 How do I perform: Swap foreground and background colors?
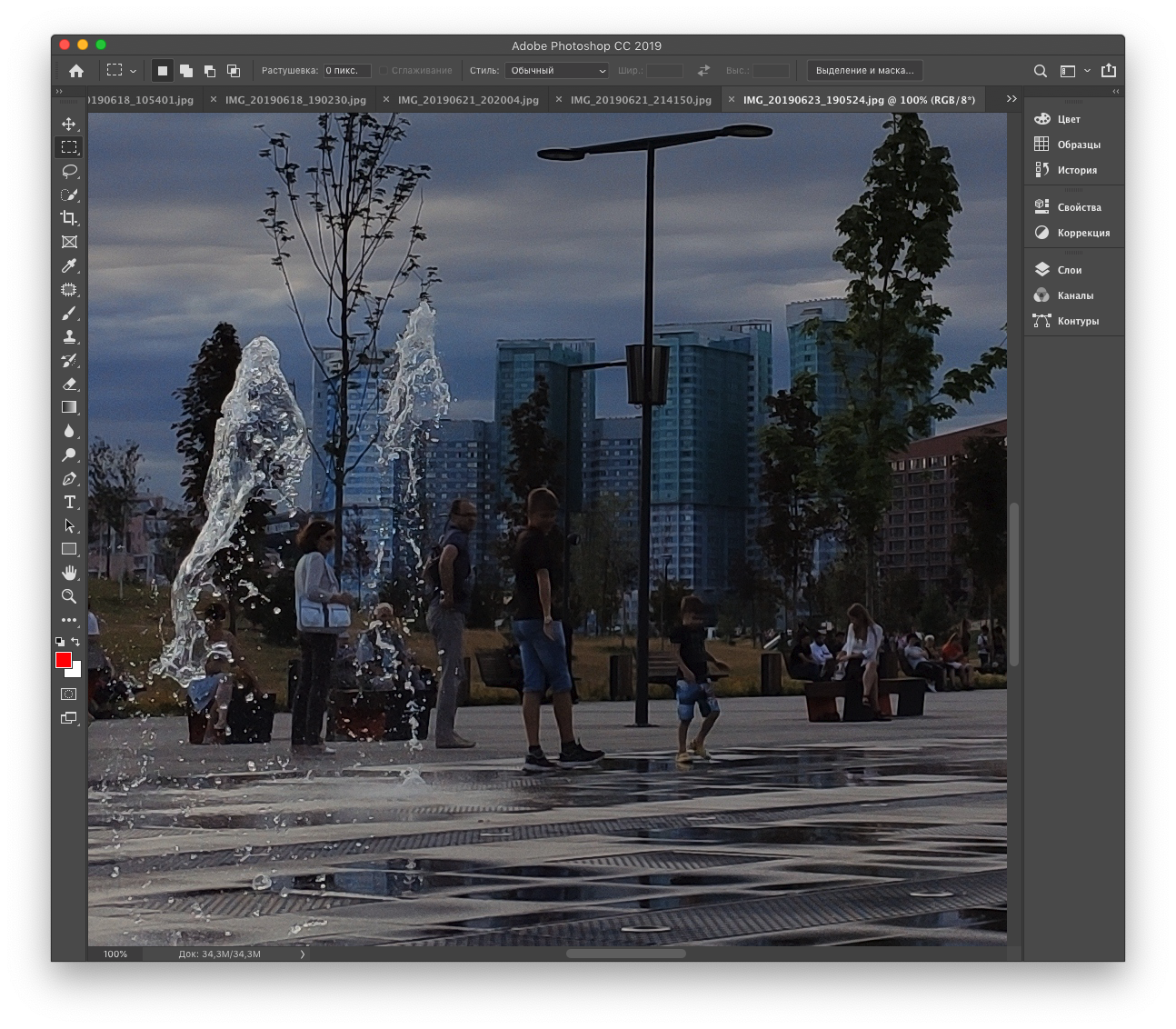point(75,642)
